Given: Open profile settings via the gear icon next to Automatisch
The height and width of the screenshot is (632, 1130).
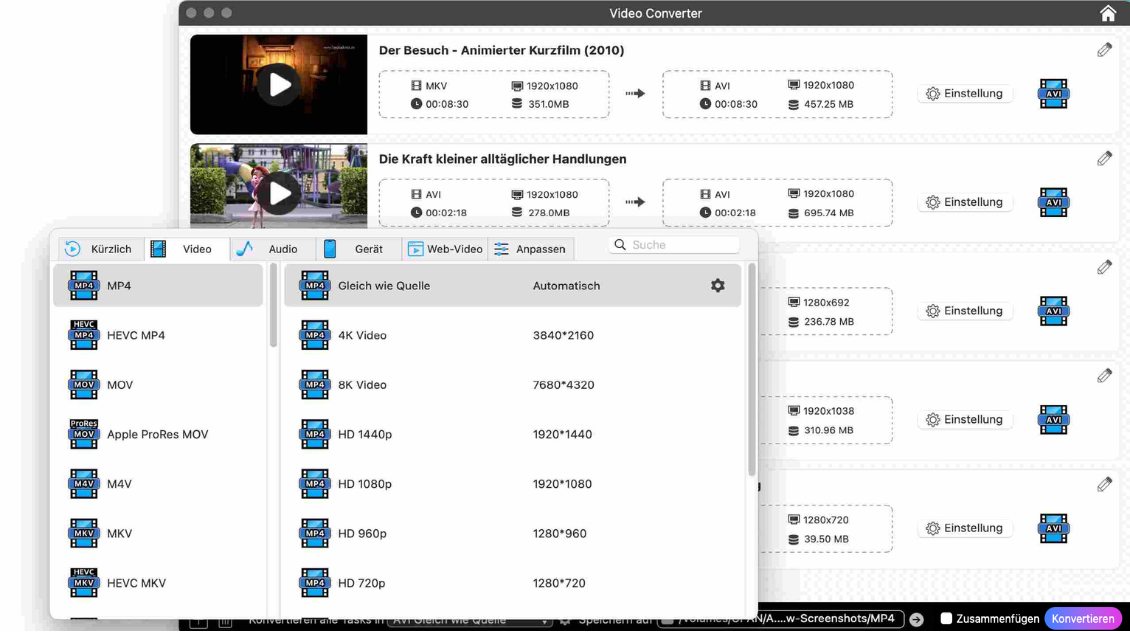Looking at the screenshot, I should click(x=717, y=285).
